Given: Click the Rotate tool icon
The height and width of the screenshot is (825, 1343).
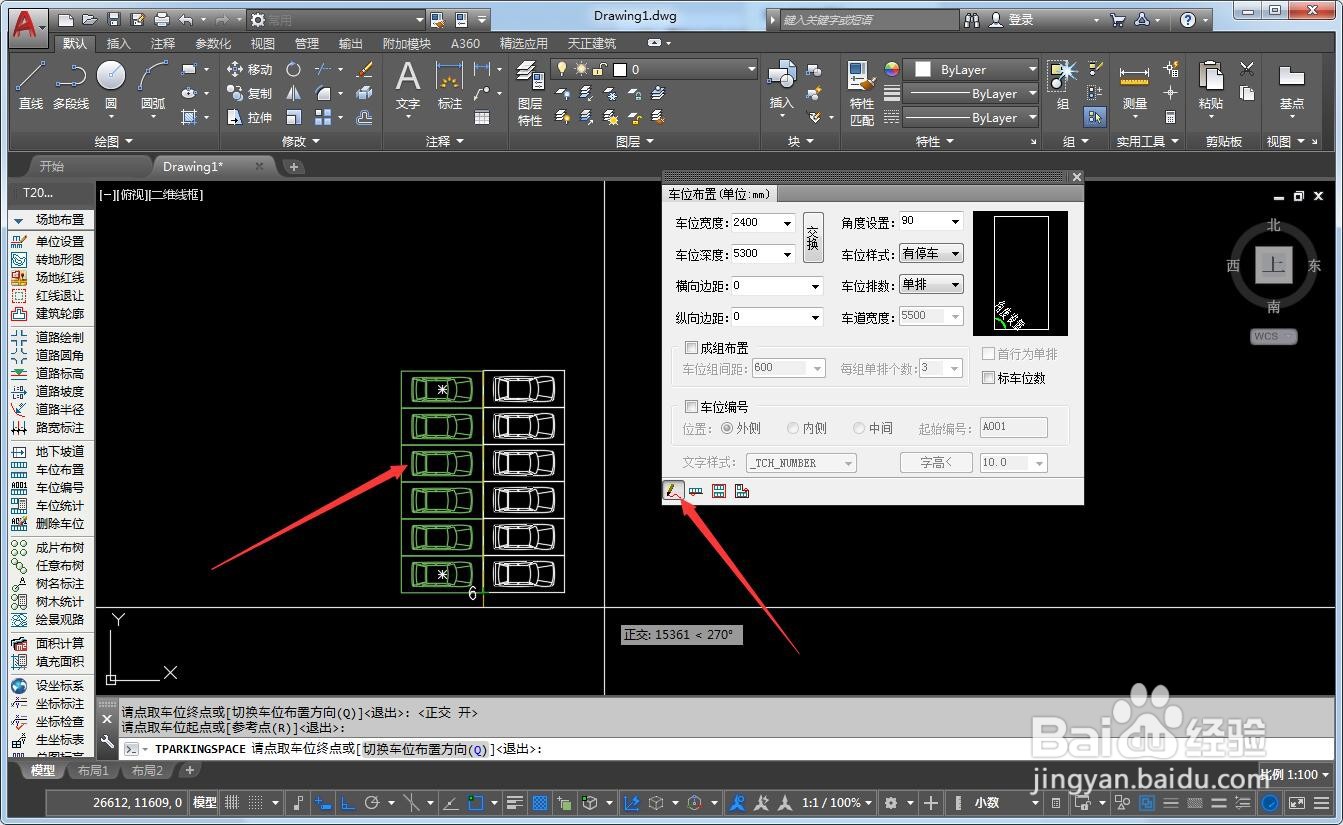Looking at the screenshot, I should 293,69.
